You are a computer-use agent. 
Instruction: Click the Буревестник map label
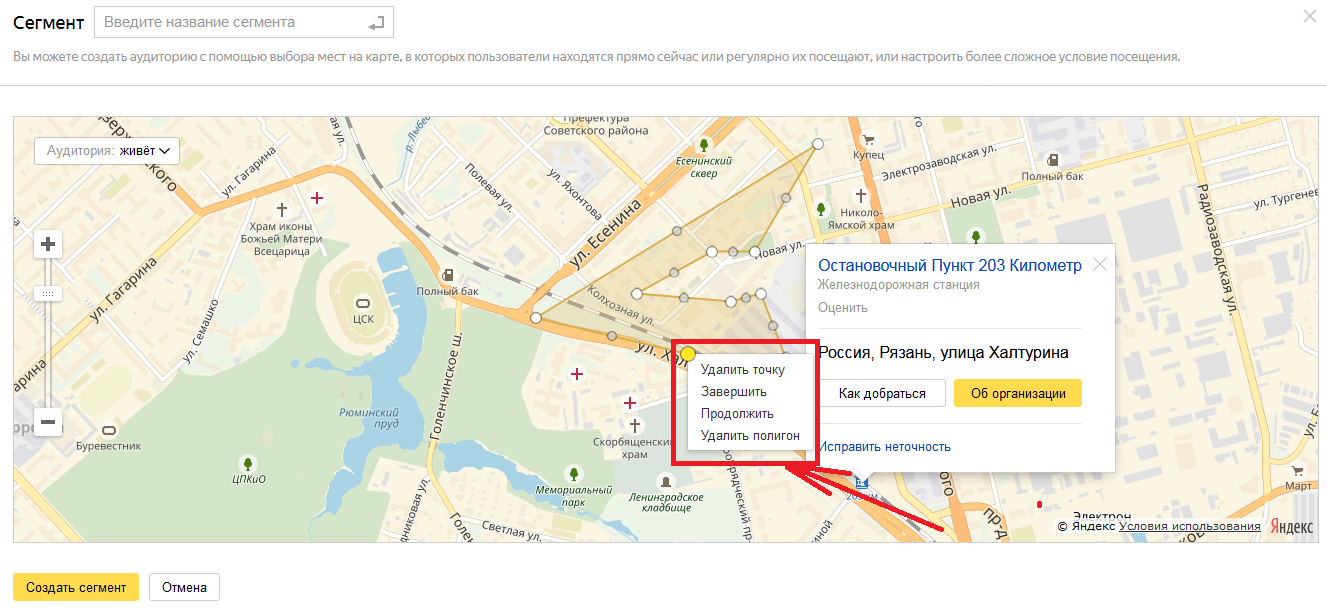tap(108, 446)
